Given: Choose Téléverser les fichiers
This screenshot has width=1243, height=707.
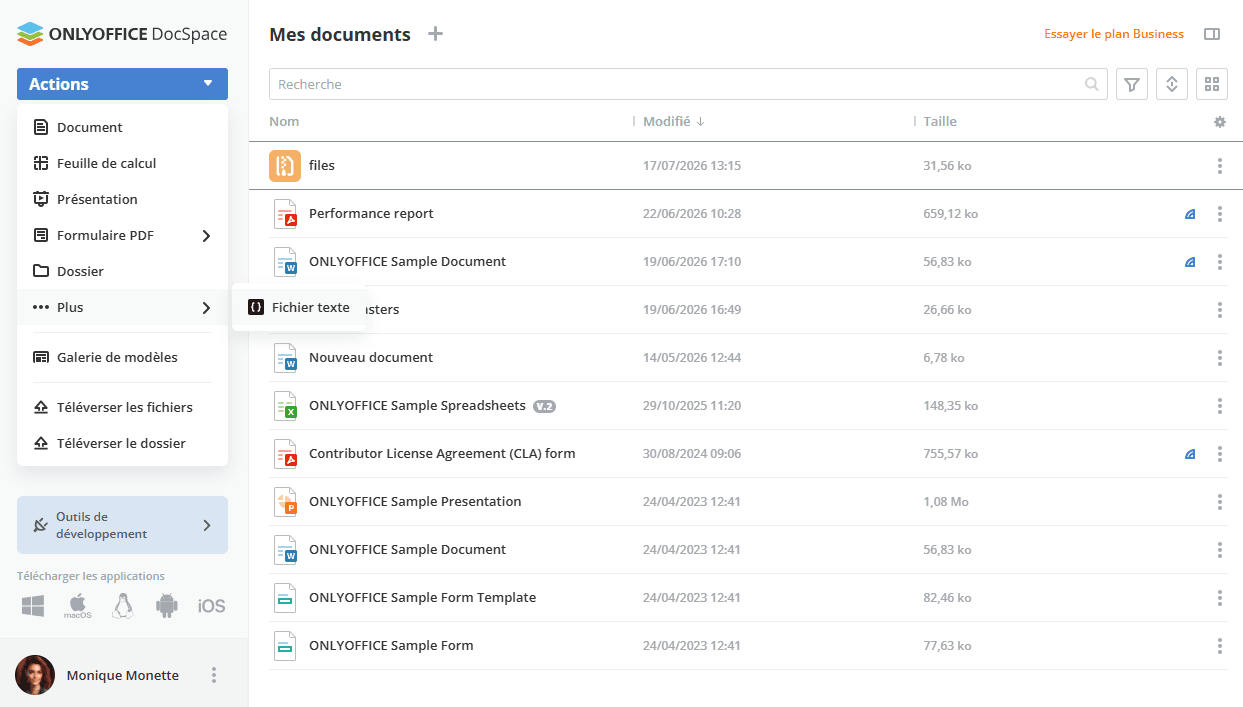Looking at the screenshot, I should pyautogui.click(x=122, y=407).
